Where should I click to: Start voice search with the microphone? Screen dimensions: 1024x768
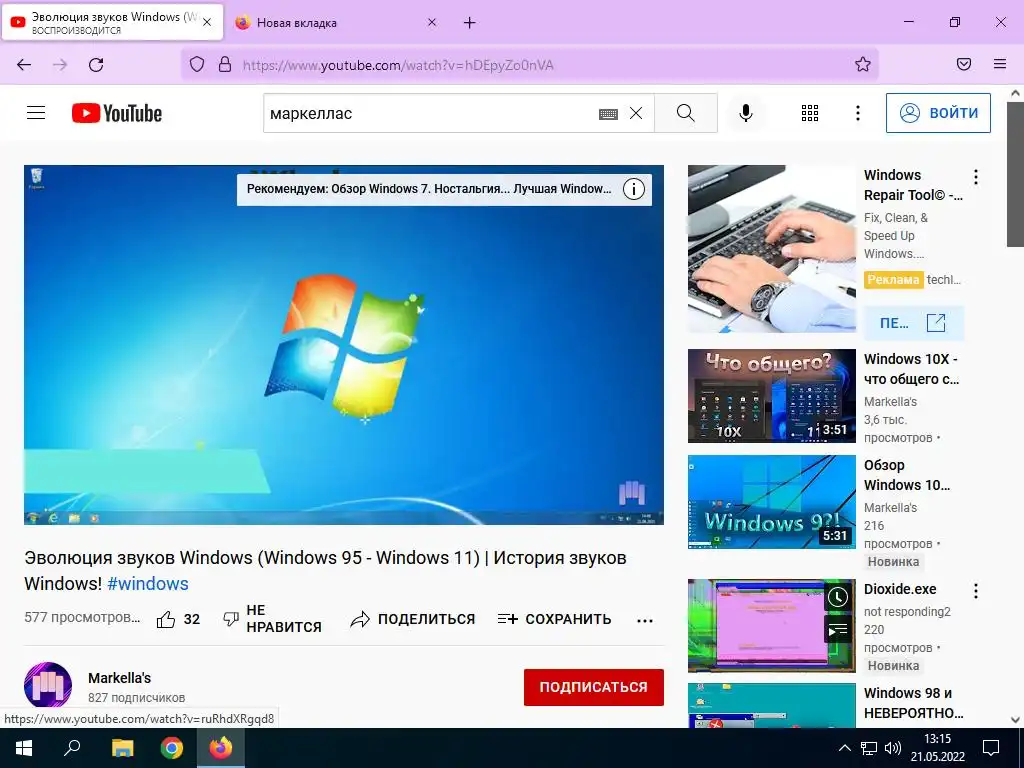pos(745,113)
